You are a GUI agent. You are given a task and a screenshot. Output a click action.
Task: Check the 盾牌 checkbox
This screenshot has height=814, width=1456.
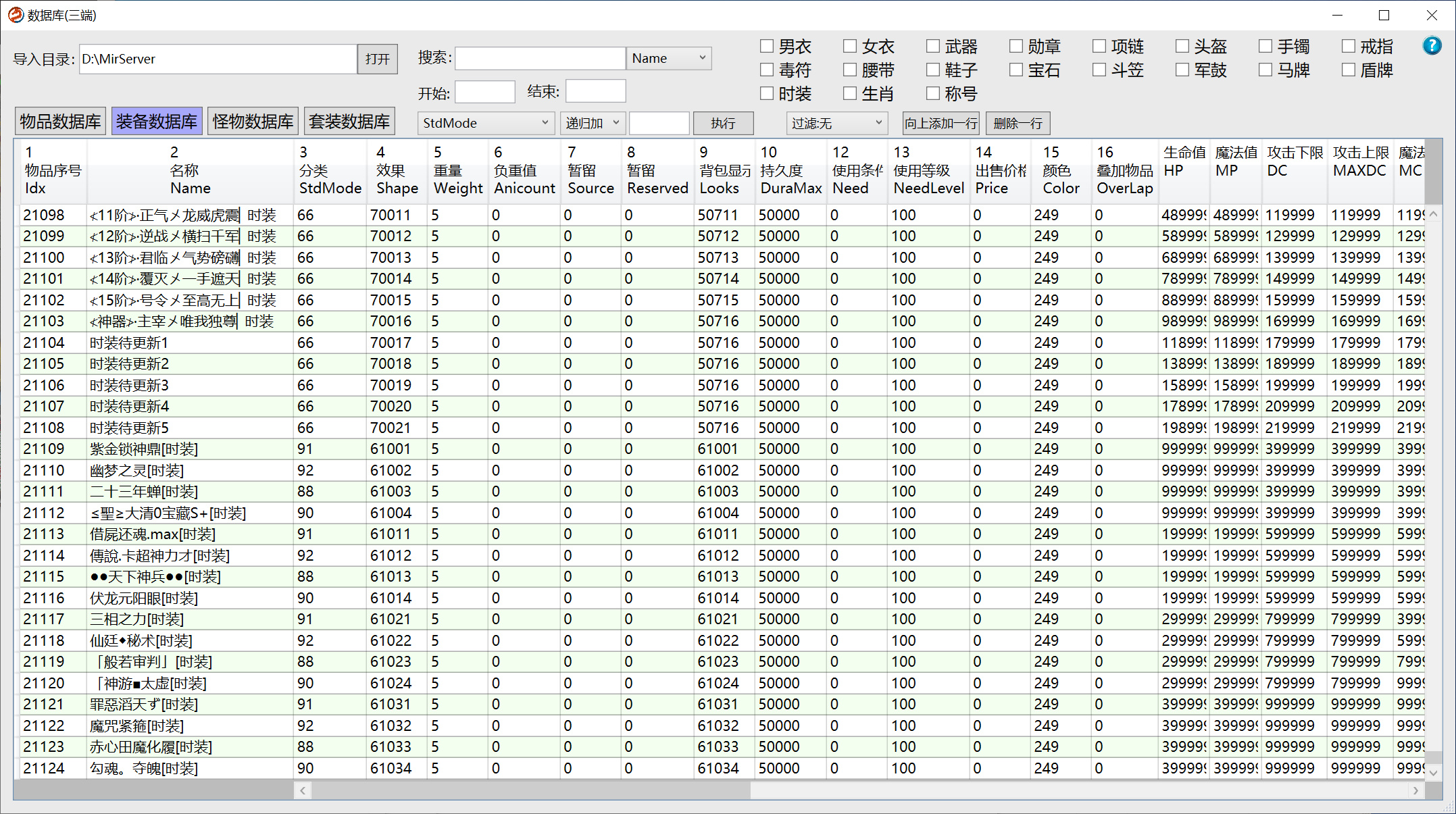(x=1349, y=70)
